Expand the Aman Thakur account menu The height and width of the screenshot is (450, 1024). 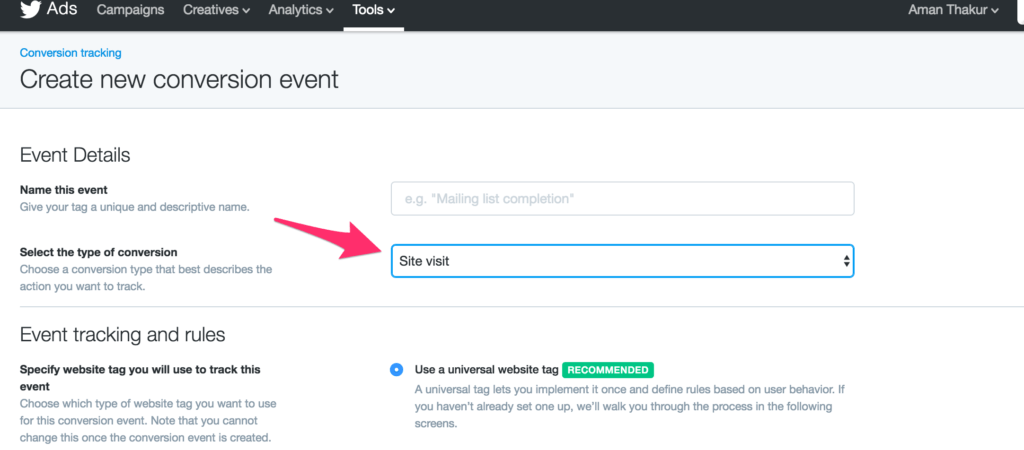pyautogui.click(x=953, y=10)
